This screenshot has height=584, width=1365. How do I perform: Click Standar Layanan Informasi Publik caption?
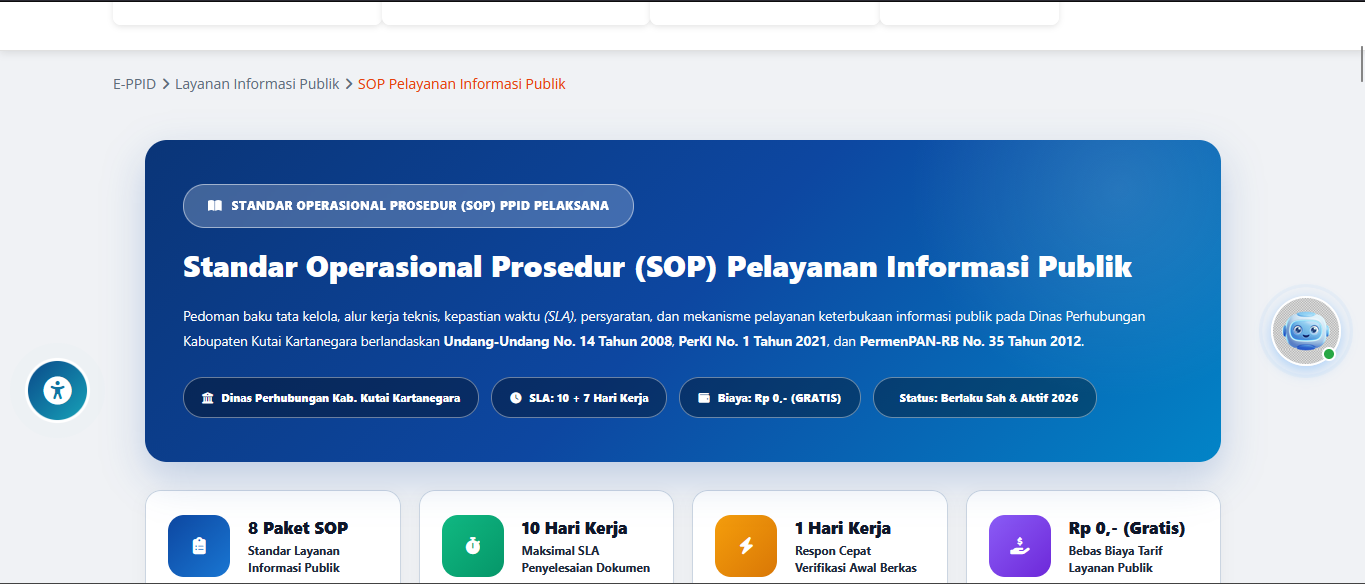(294, 559)
